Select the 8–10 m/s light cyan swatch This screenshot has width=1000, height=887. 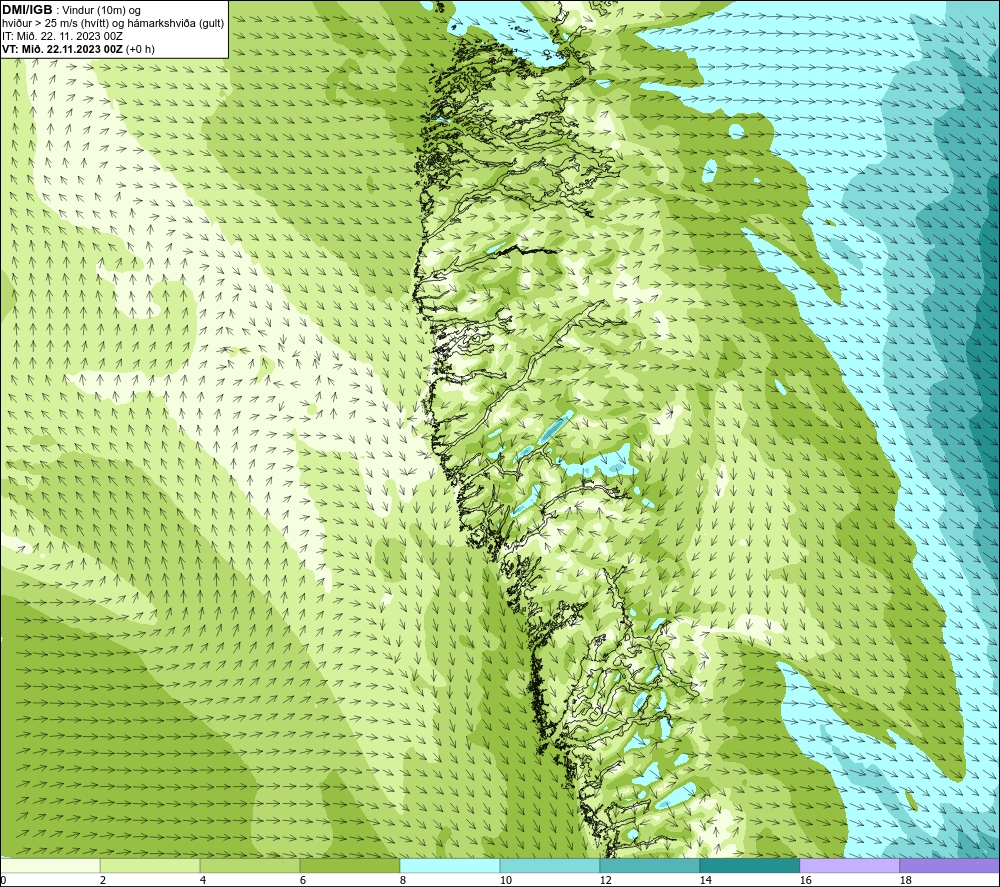coord(450,866)
